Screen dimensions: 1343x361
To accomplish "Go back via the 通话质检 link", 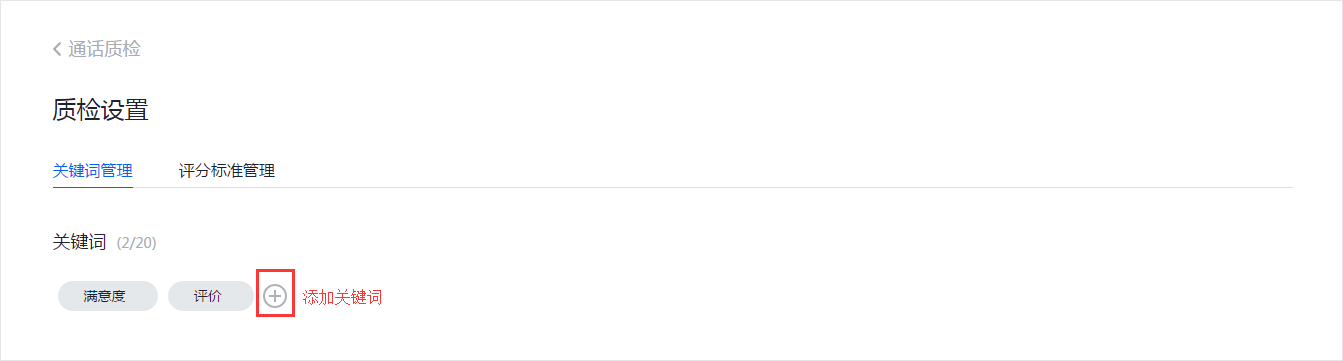I will (x=104, y=49).
